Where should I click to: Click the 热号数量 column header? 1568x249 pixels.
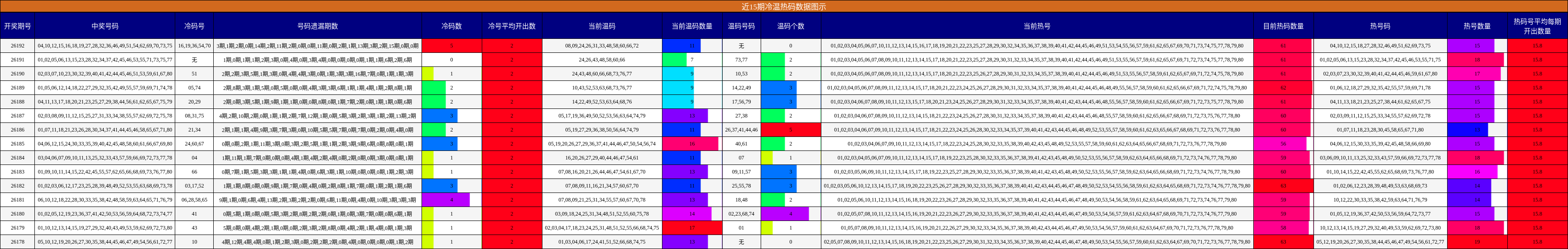pos(1476,26)
